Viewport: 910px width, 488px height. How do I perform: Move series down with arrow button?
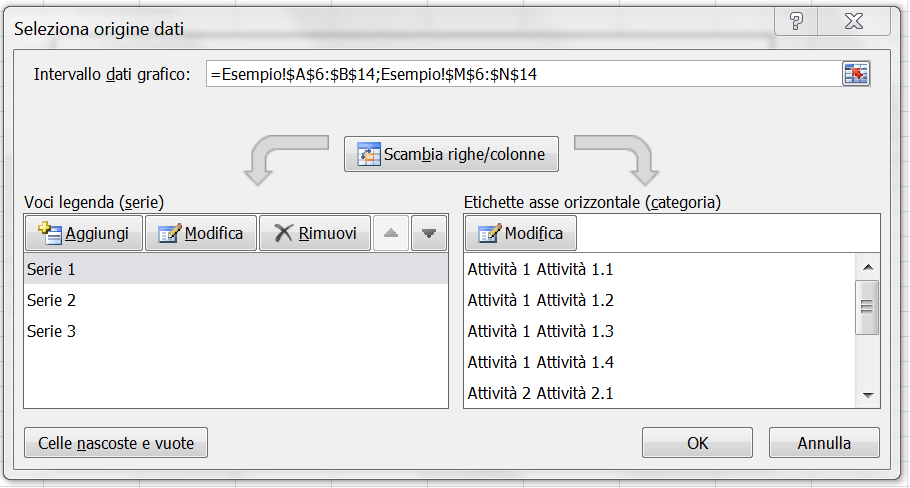429,233
